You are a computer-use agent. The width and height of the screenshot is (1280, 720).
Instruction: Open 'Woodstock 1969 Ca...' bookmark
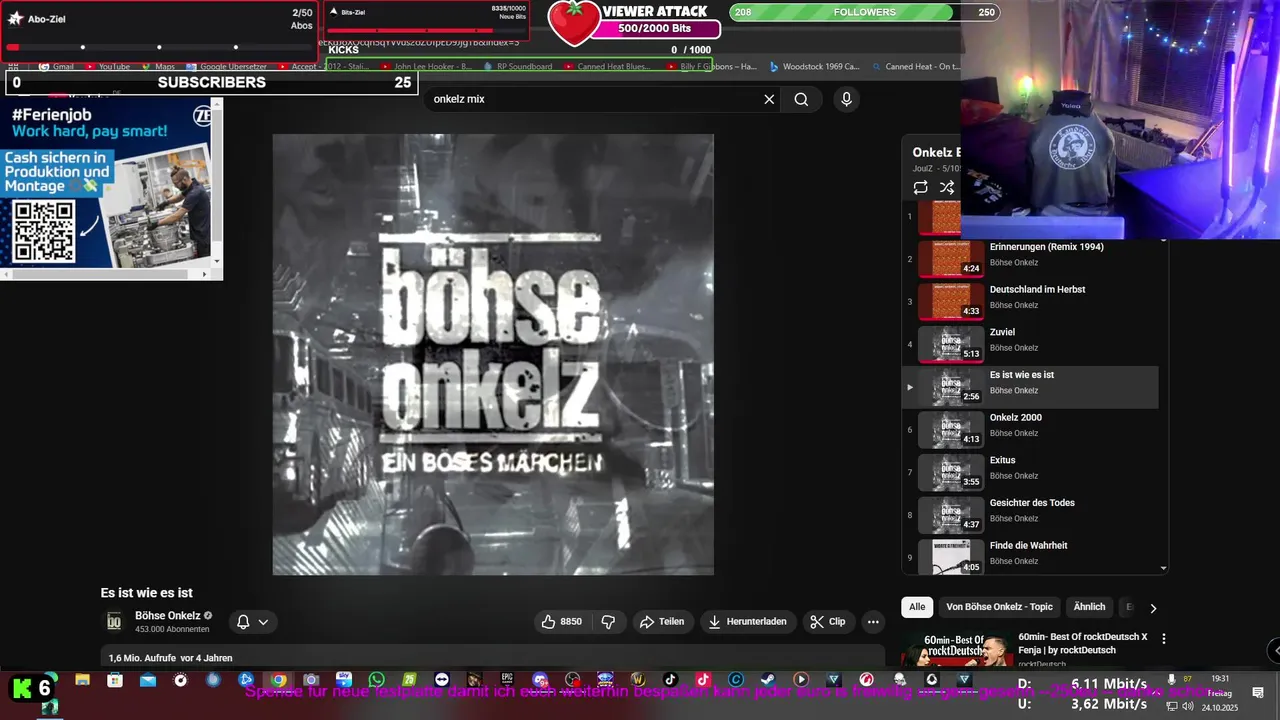tap(814, 67)
